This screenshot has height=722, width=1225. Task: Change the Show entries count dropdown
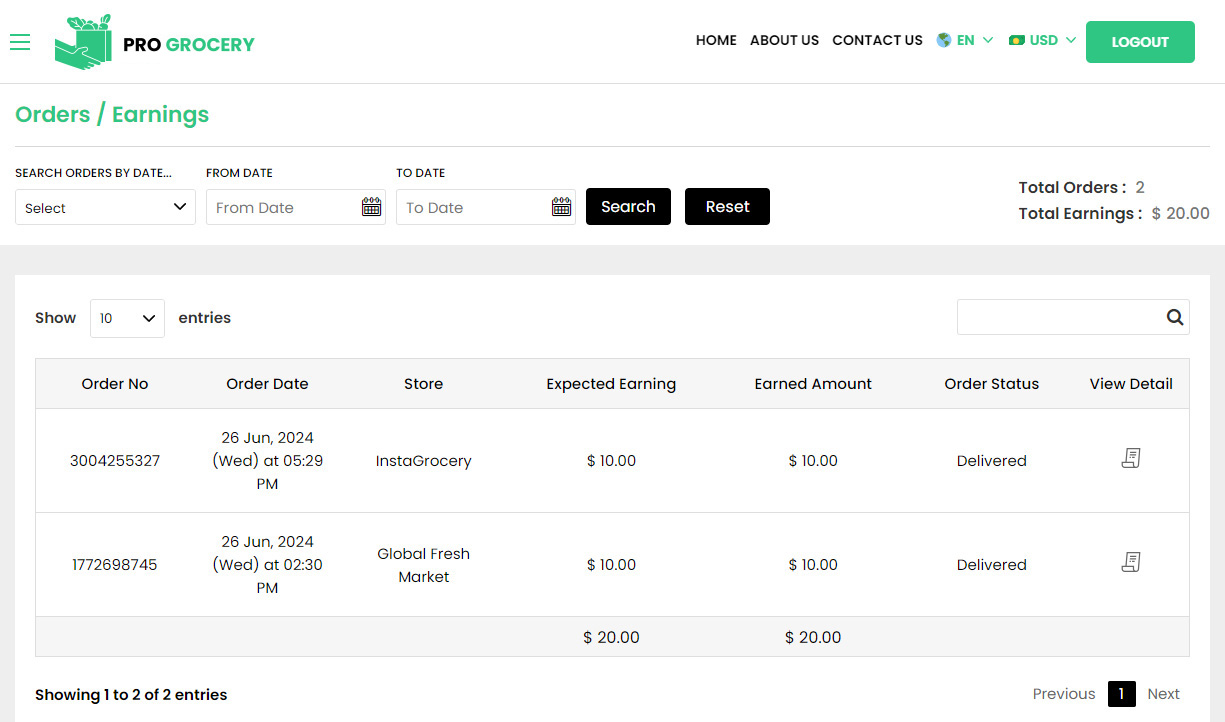pyautogui.click(x=127, y=318)
